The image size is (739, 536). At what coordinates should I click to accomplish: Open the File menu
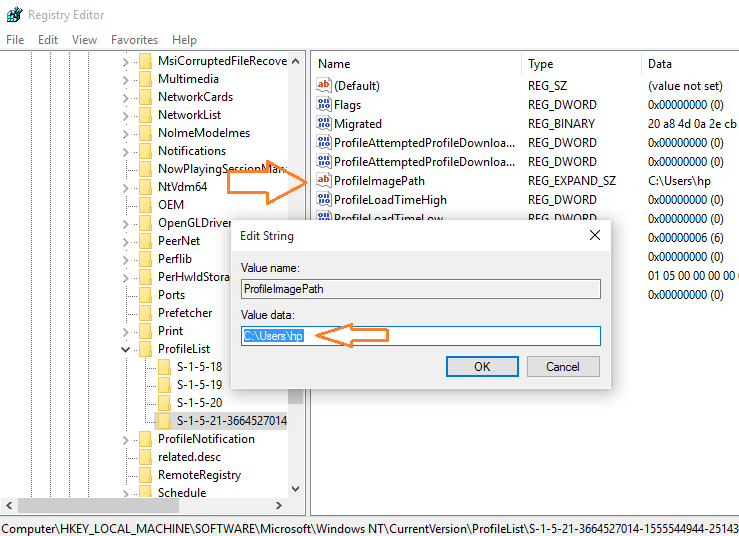click(15, 40)
